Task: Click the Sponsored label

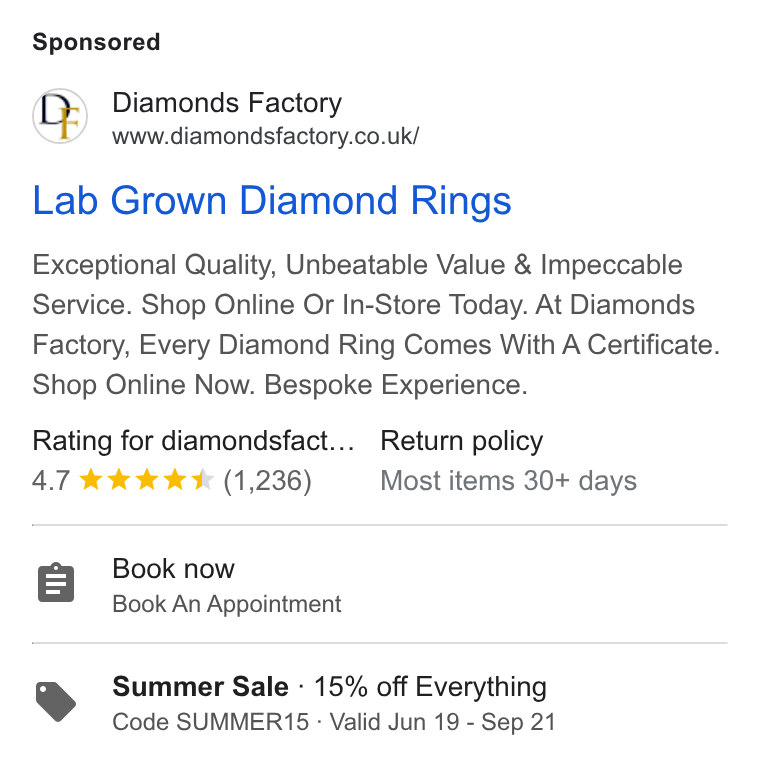Action: (96, 42)
